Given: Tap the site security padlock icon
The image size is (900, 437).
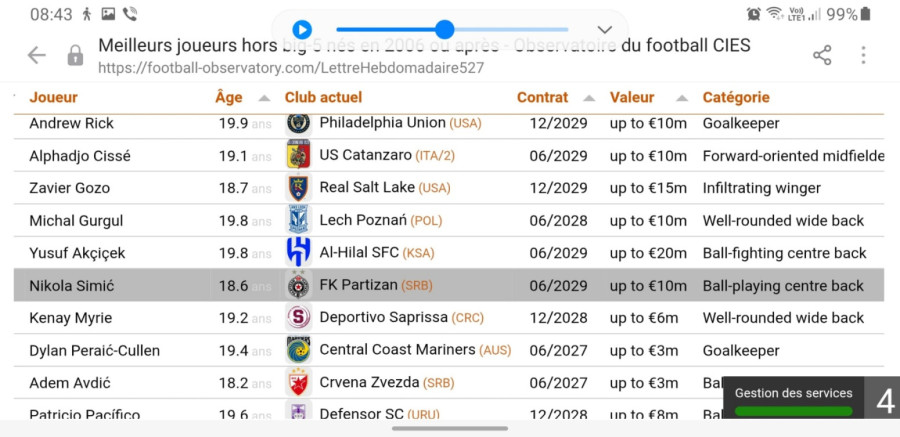Looking at the screenshot, I should [x=75, y=56].
